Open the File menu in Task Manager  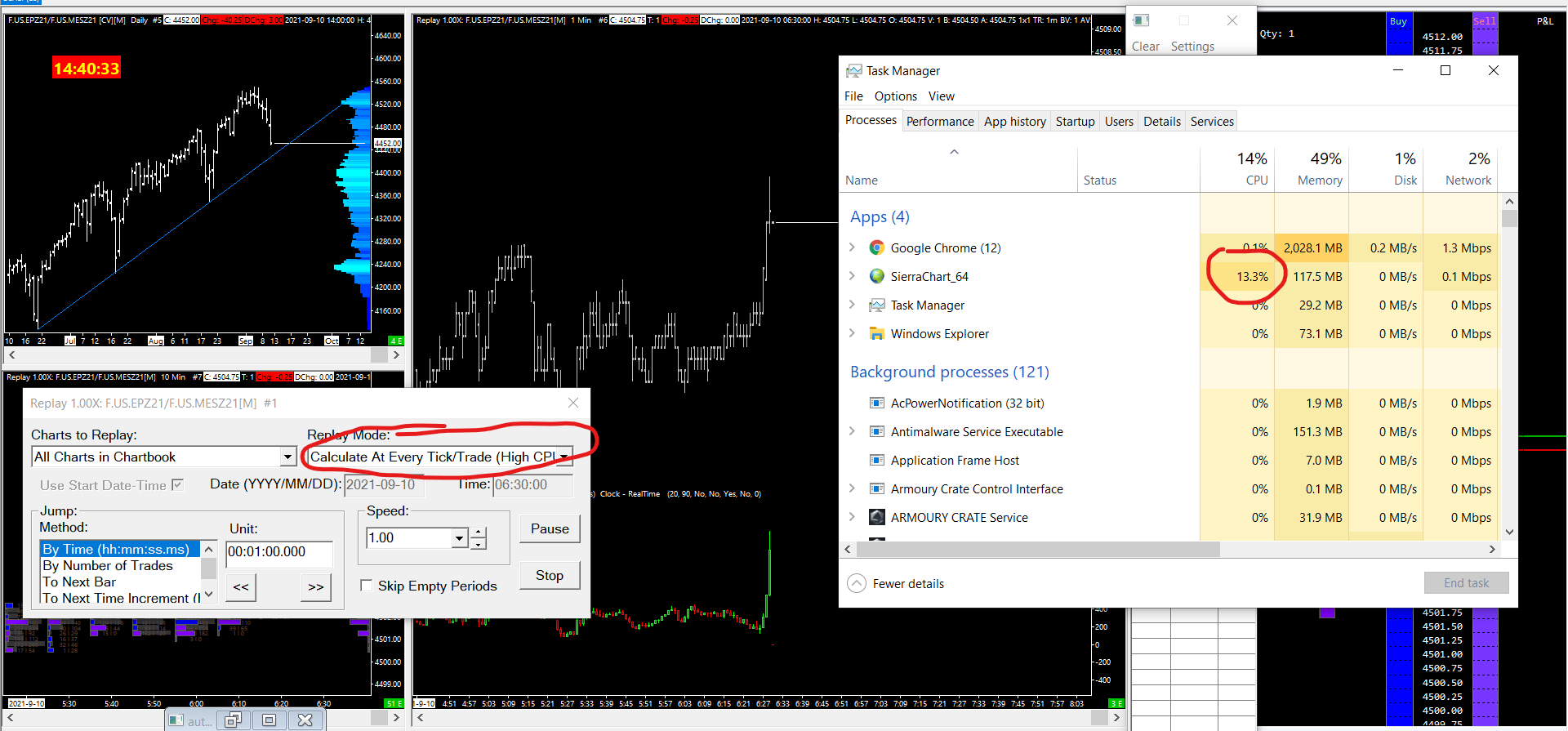tap(853, 96)
